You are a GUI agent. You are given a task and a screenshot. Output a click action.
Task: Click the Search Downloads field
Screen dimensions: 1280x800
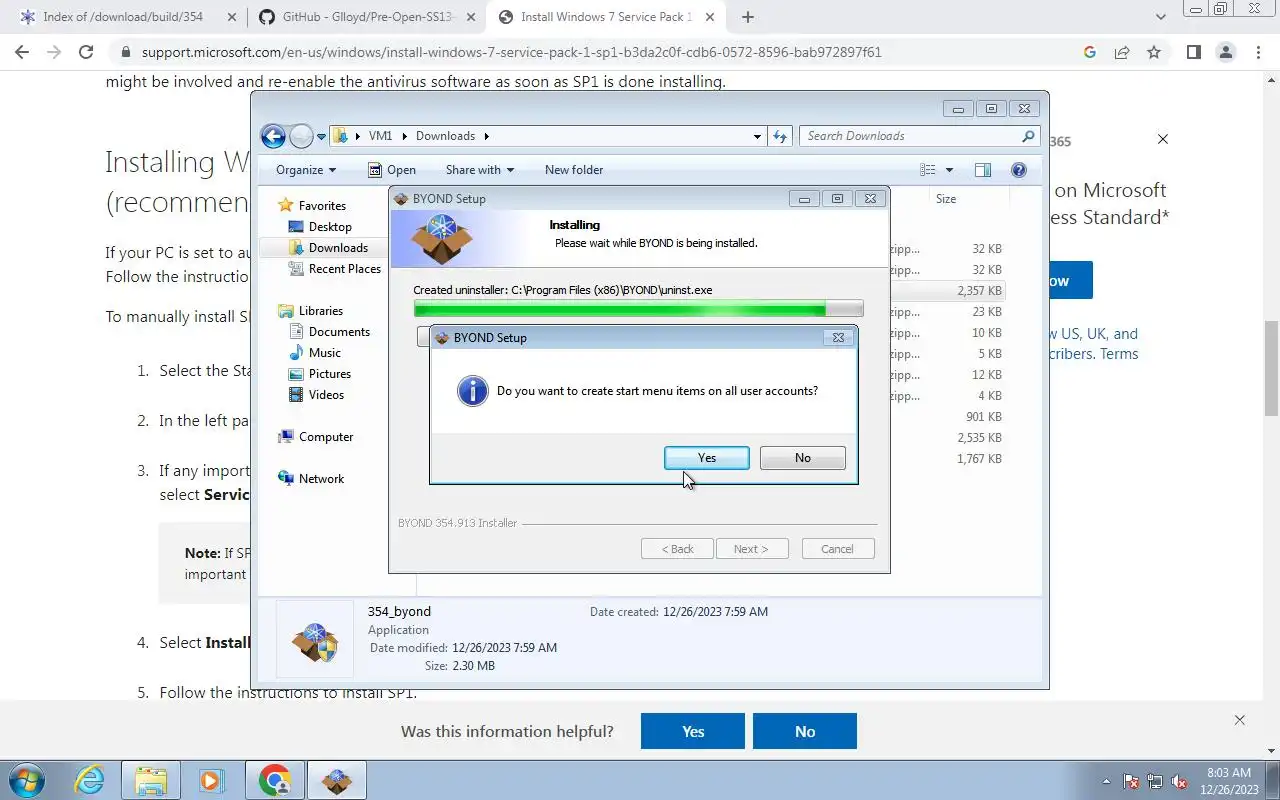(x=919, y=136)
